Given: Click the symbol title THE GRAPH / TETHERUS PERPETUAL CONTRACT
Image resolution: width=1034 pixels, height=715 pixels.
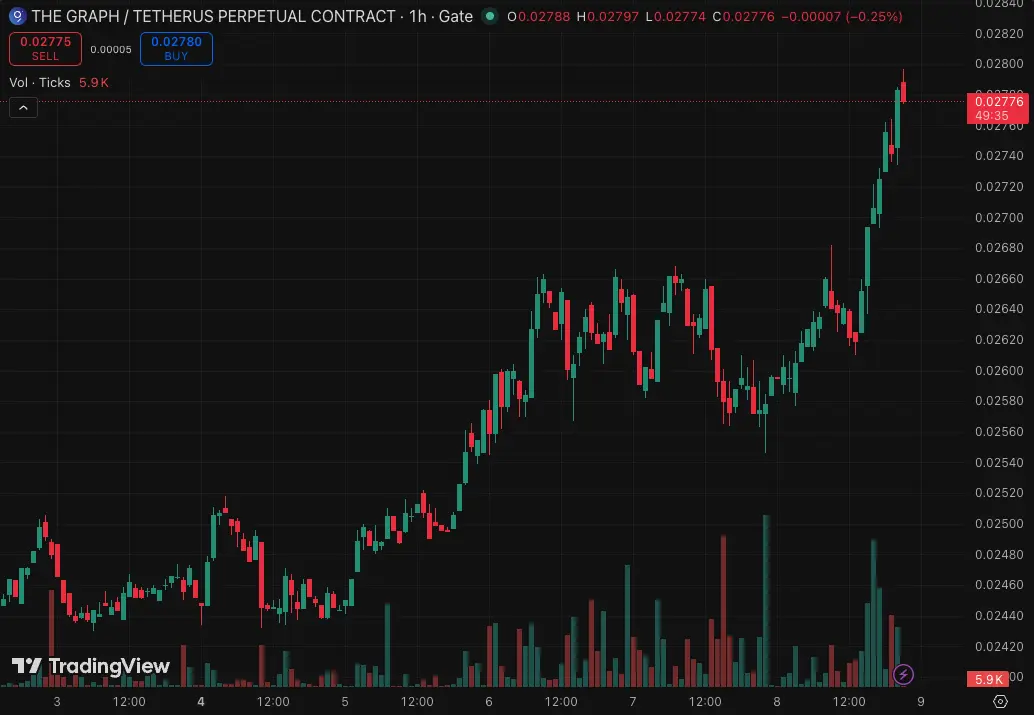Looking at the screenshot, I should pyautogui.click(x=213, y=16).
